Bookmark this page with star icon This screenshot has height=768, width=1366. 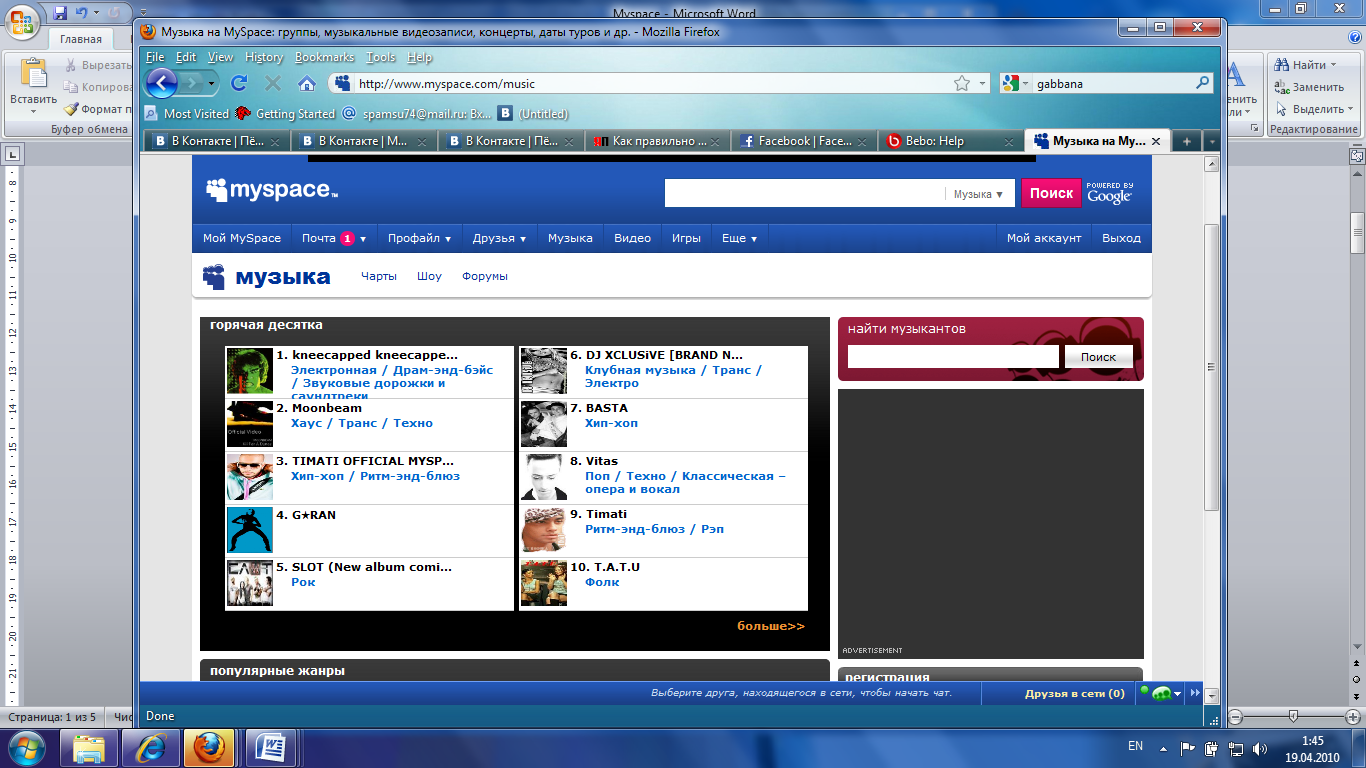tap(961, 83)
